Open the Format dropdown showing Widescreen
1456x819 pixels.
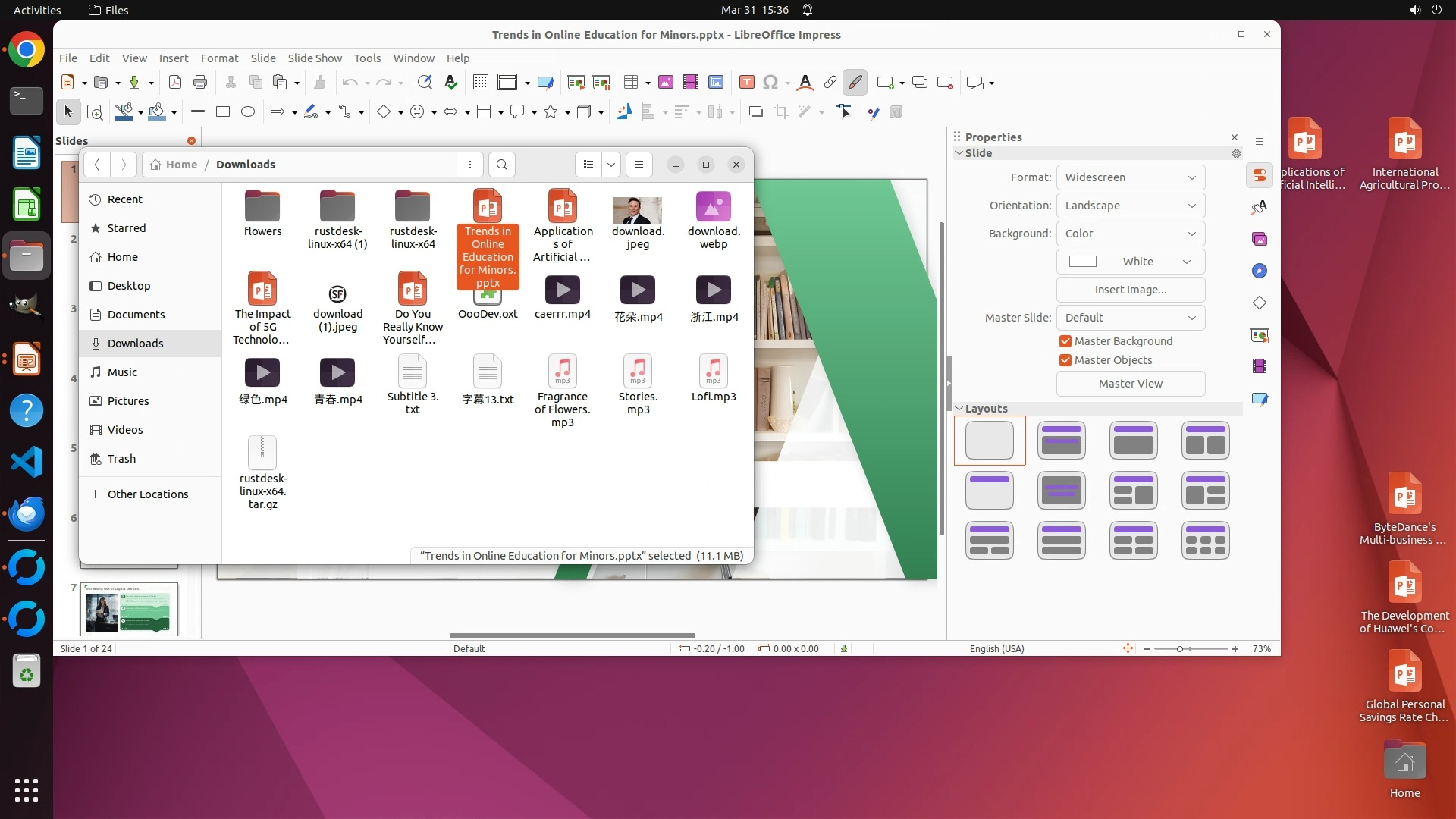tap(1130, 177)
